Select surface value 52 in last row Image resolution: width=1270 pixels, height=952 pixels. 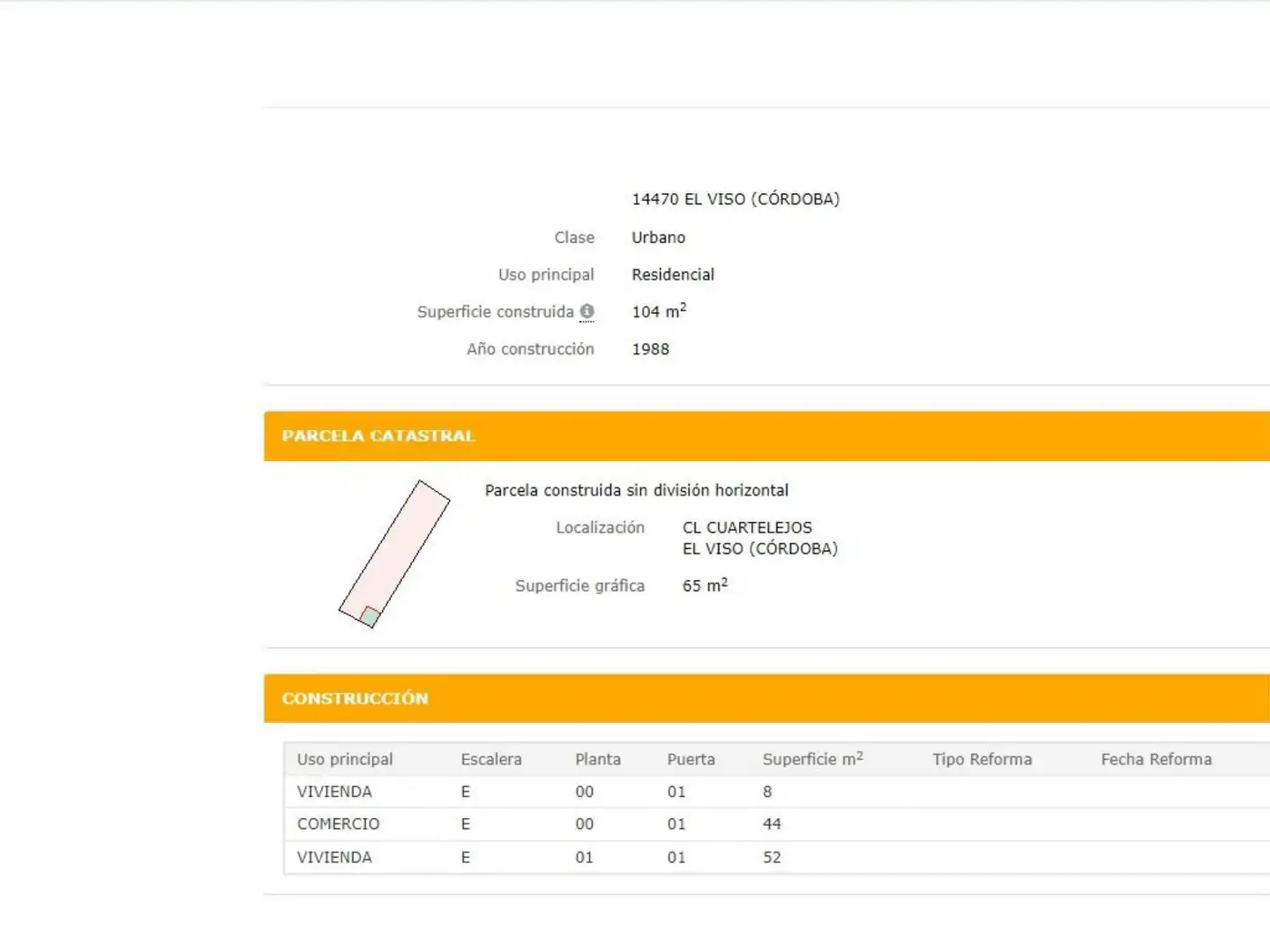[x=772, y=857]
